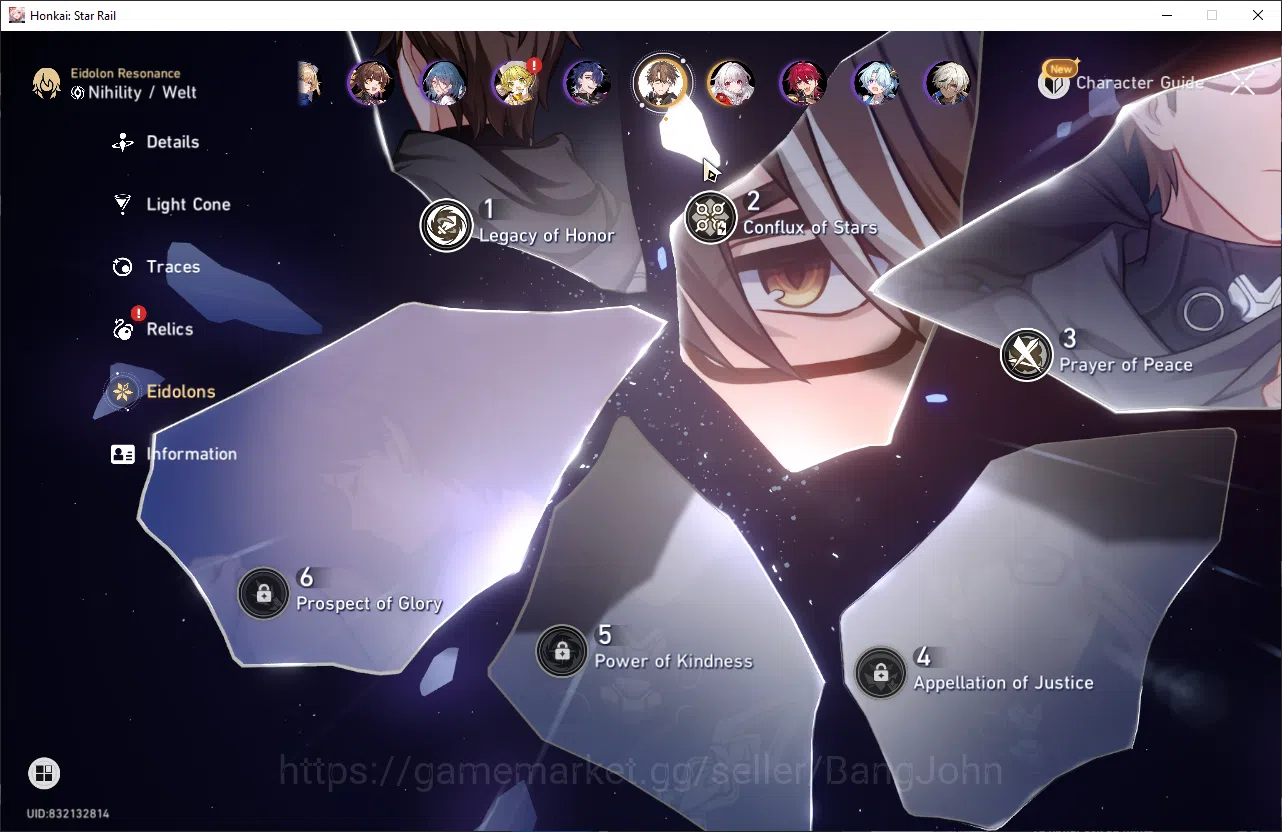This screenshot has width=1282, height=832.
Task: Select the dark blue-haired character avatar
Action: 587,83
